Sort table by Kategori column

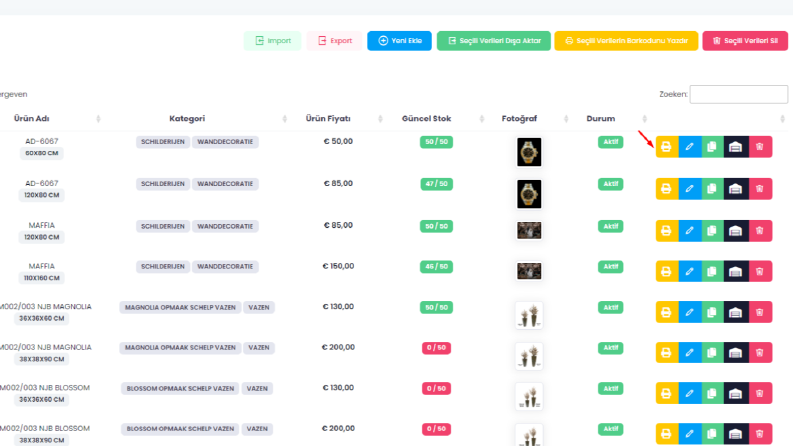(x=187, y=118)
